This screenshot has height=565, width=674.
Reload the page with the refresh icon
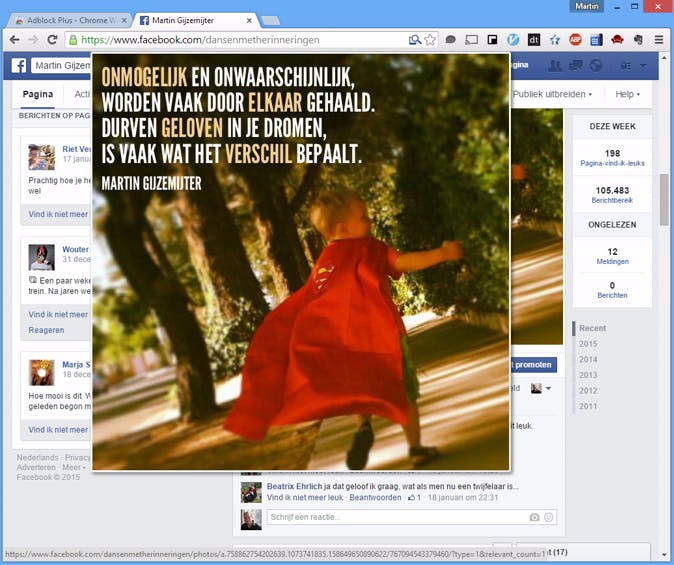[53, 40]
